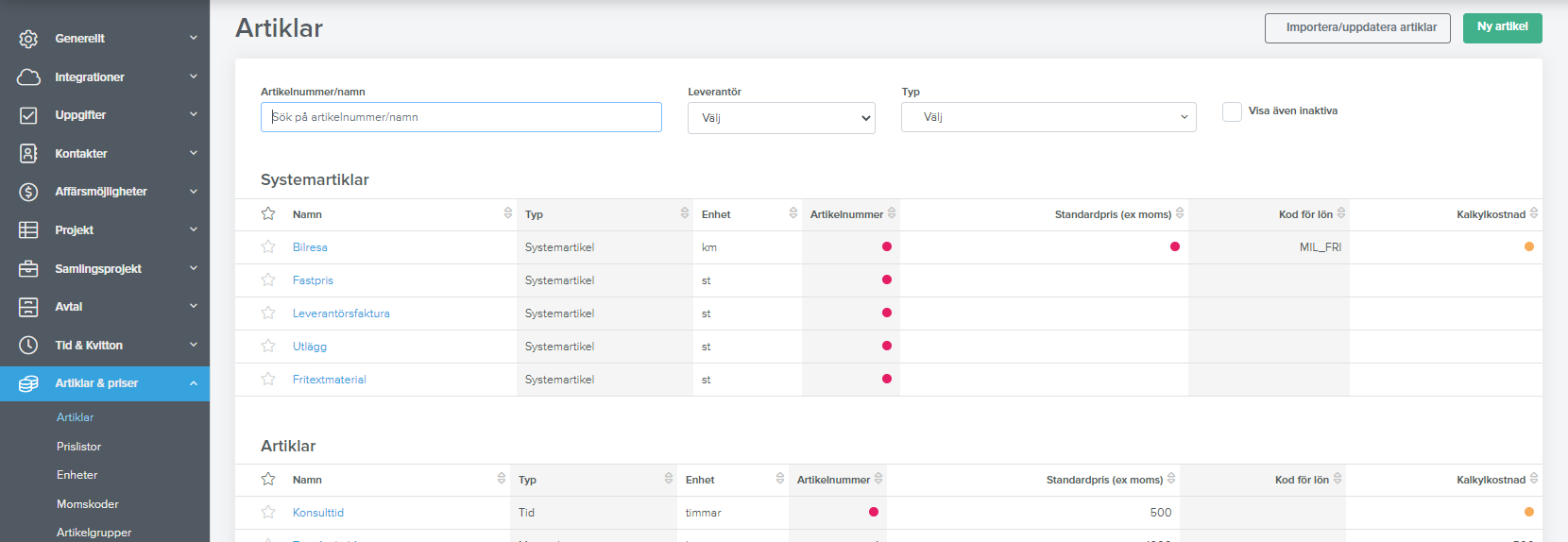This screenshot has width=1568, height=542.
Task: Expand the Kontakter menu chevron
Action: pyautogui.click(x=194, y=153)
